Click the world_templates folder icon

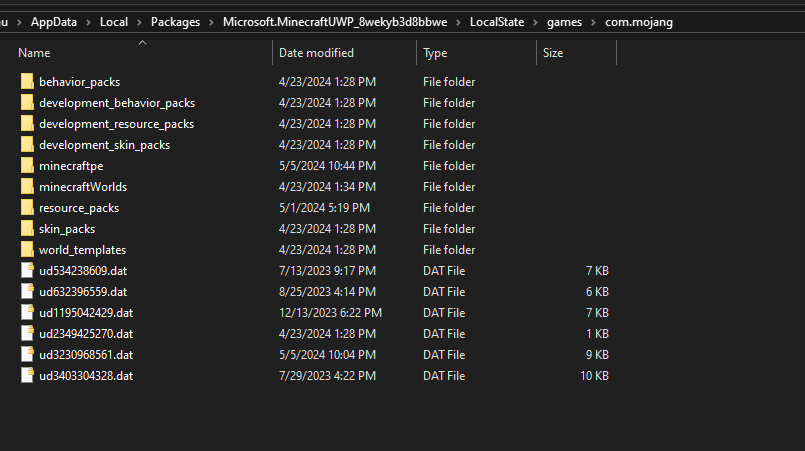[x=27, y=250]
